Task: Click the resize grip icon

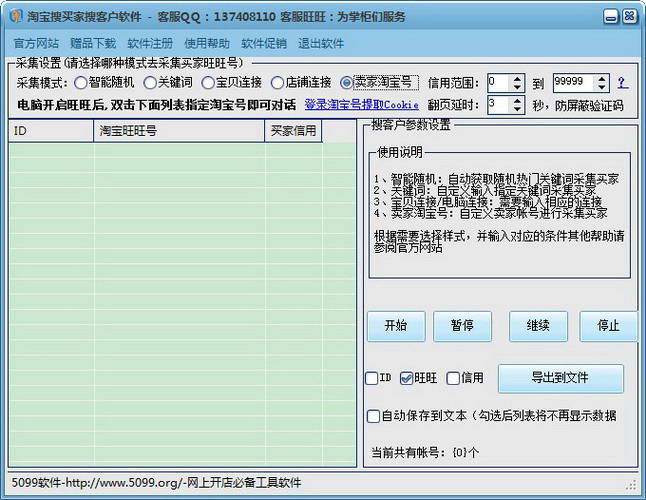Action: pos(631,486)
